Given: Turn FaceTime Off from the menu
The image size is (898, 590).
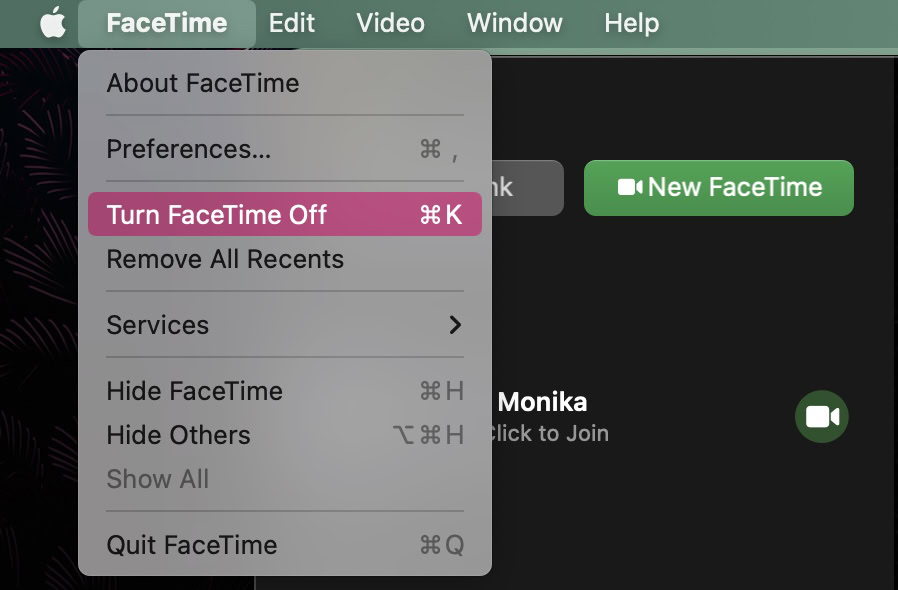Looking at the screenshot, I should click(284, 215).
